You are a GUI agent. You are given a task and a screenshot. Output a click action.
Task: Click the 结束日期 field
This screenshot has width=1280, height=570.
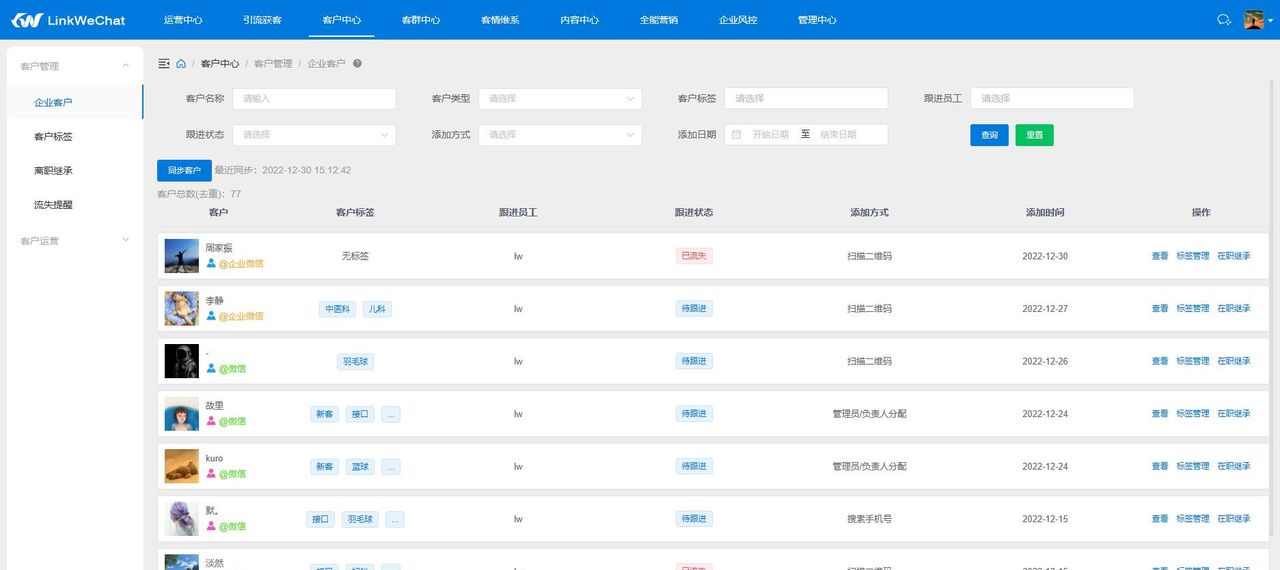838,134
